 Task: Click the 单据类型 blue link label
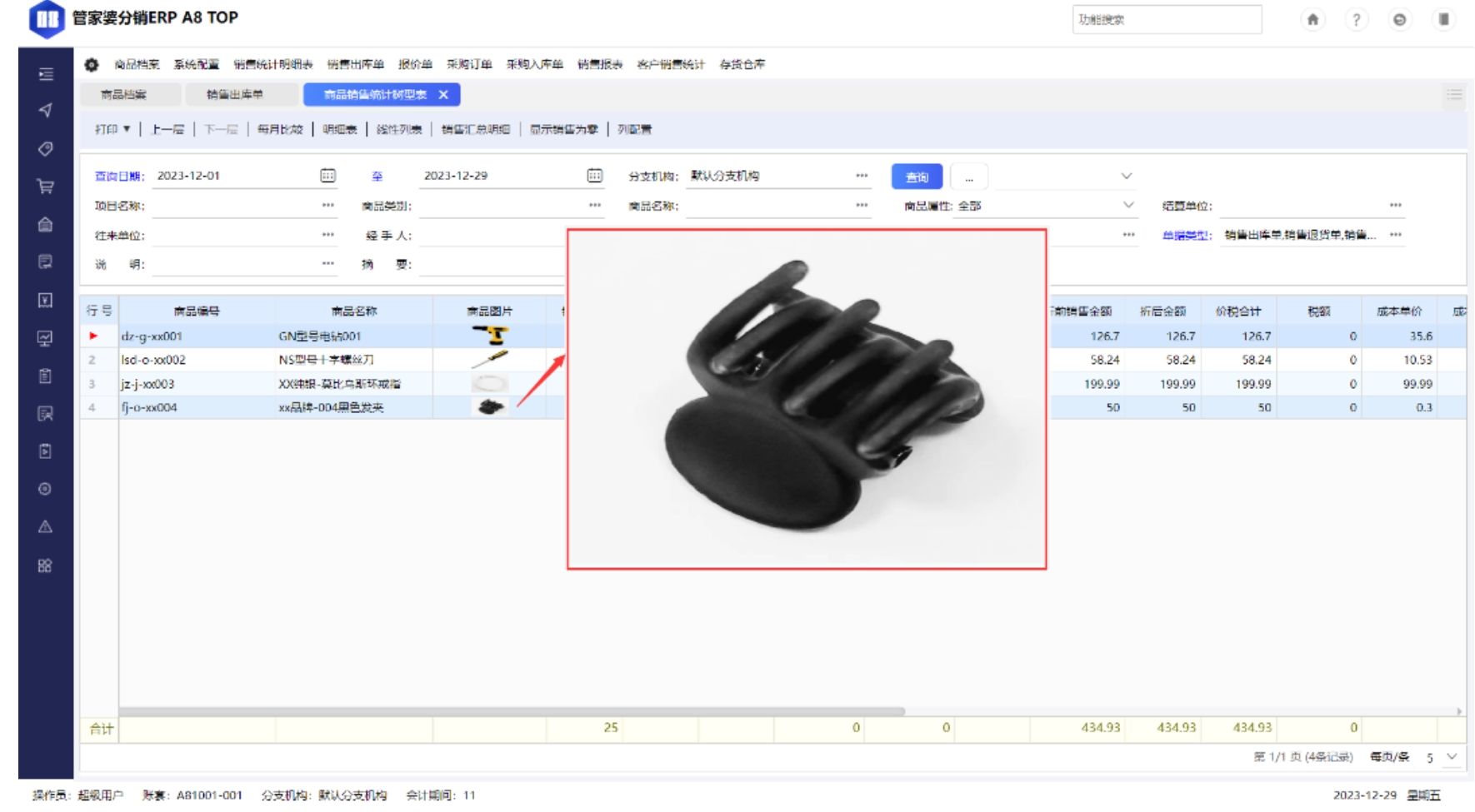pyautogui.click(x=1187, y=236)
